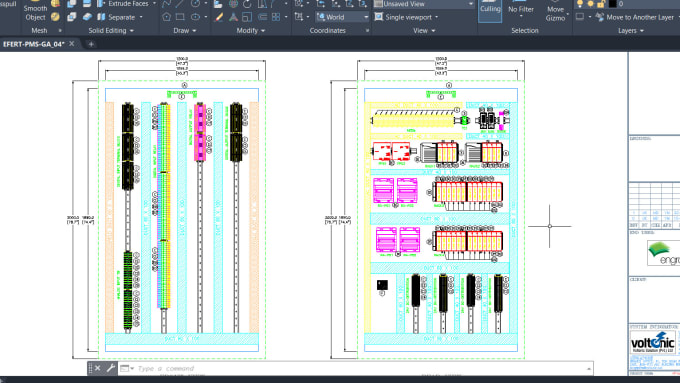Close the EFERT-PMS-GA_04 drawing tab

[72, 44]
